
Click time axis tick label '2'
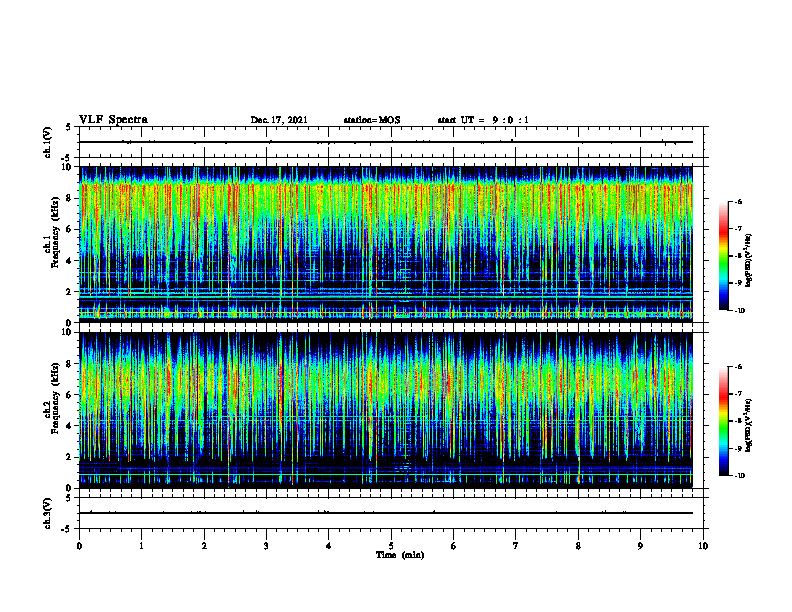click(204, 546)
